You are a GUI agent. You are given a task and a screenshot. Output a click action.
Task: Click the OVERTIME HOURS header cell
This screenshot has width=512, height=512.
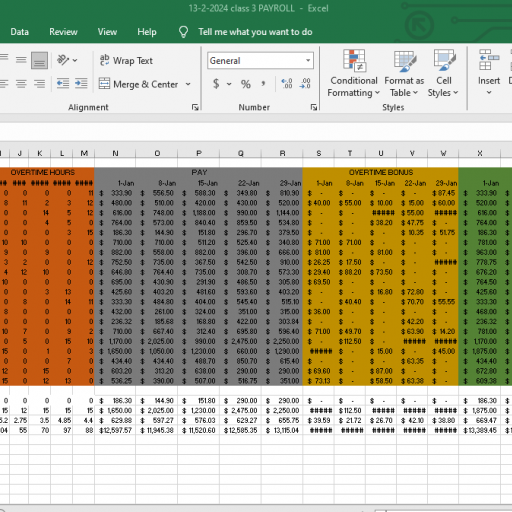coord(43,172)
